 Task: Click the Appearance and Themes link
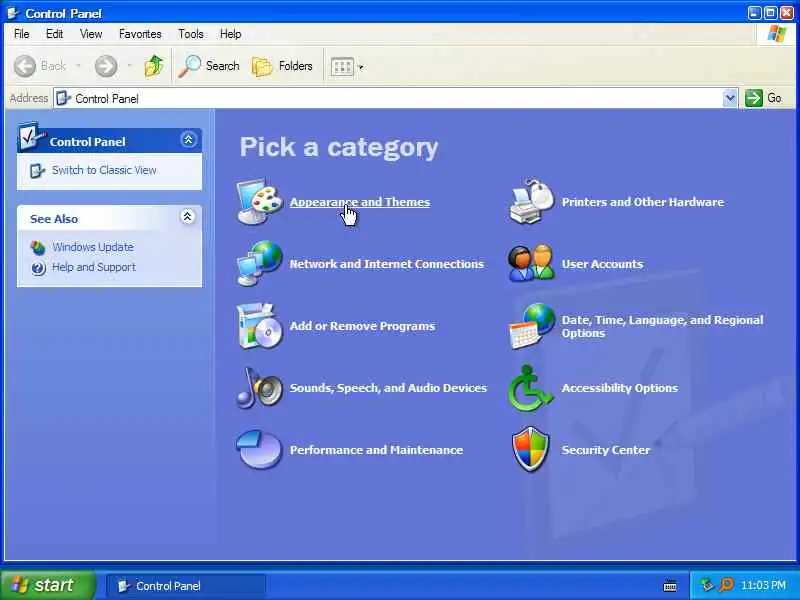pos(360,202)
